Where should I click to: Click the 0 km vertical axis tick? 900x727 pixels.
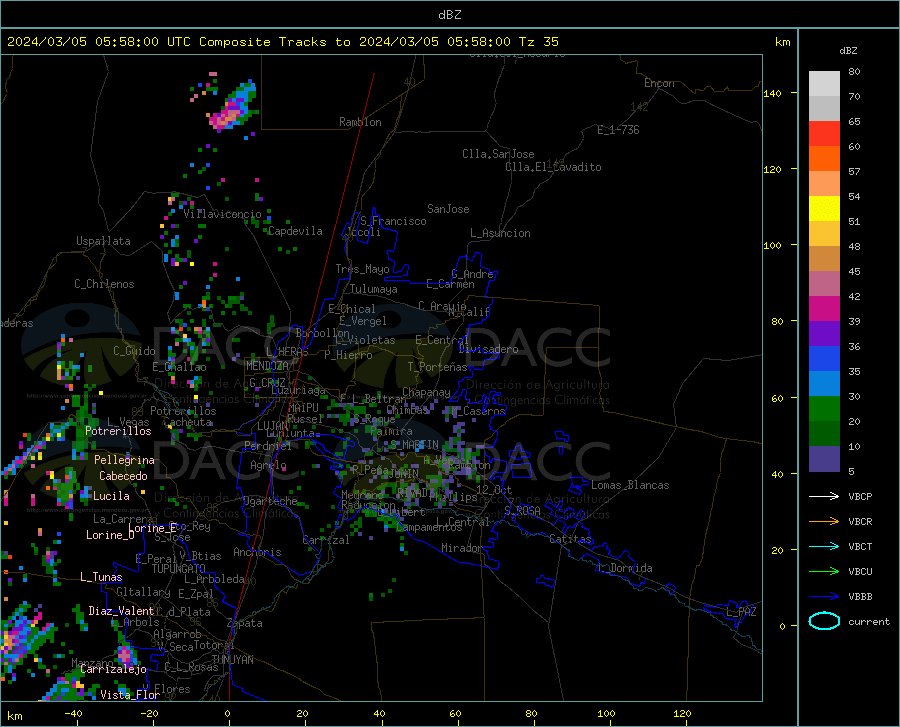782,625
